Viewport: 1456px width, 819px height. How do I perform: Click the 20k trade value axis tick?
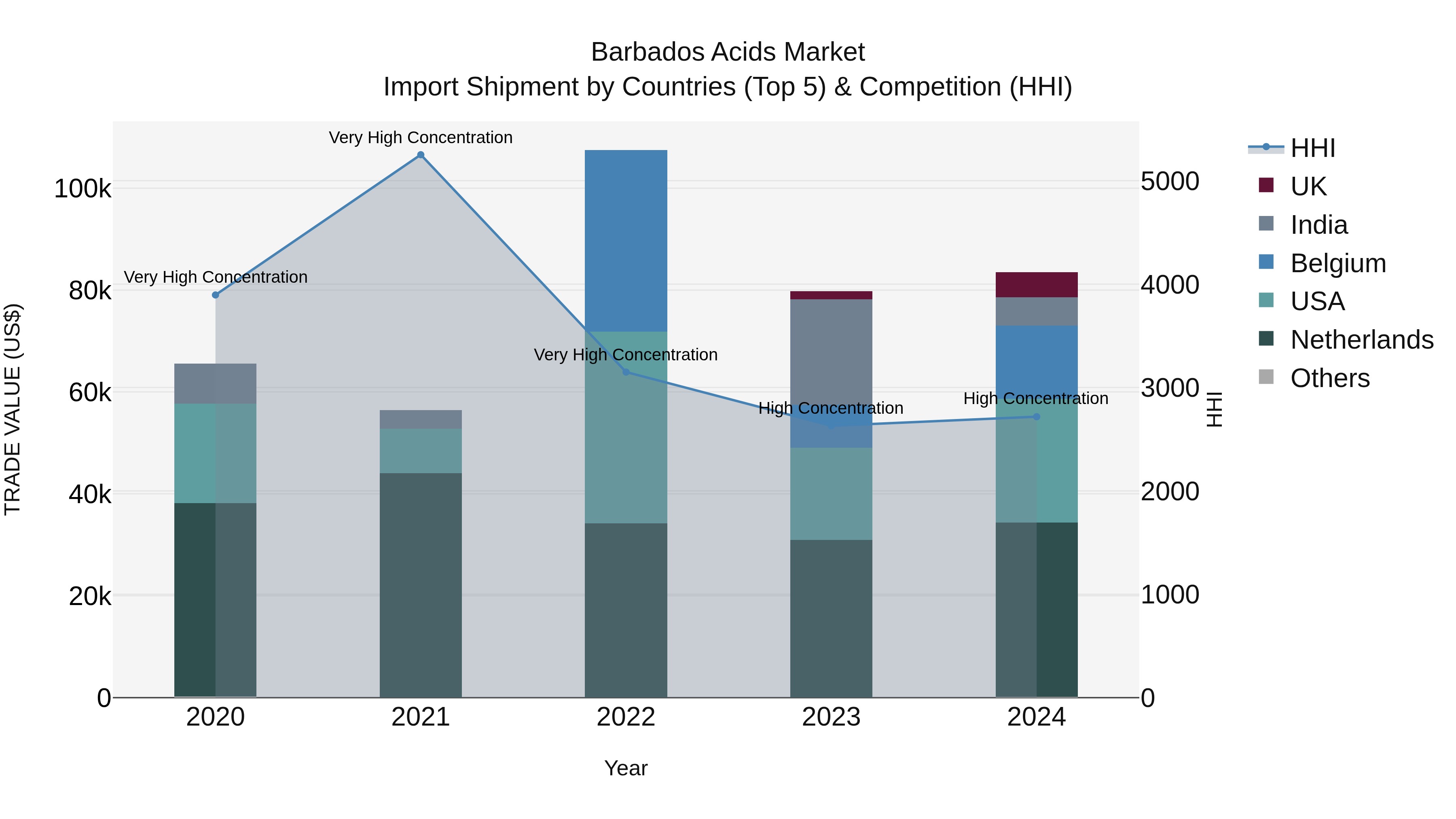click(x=90, y=596)
